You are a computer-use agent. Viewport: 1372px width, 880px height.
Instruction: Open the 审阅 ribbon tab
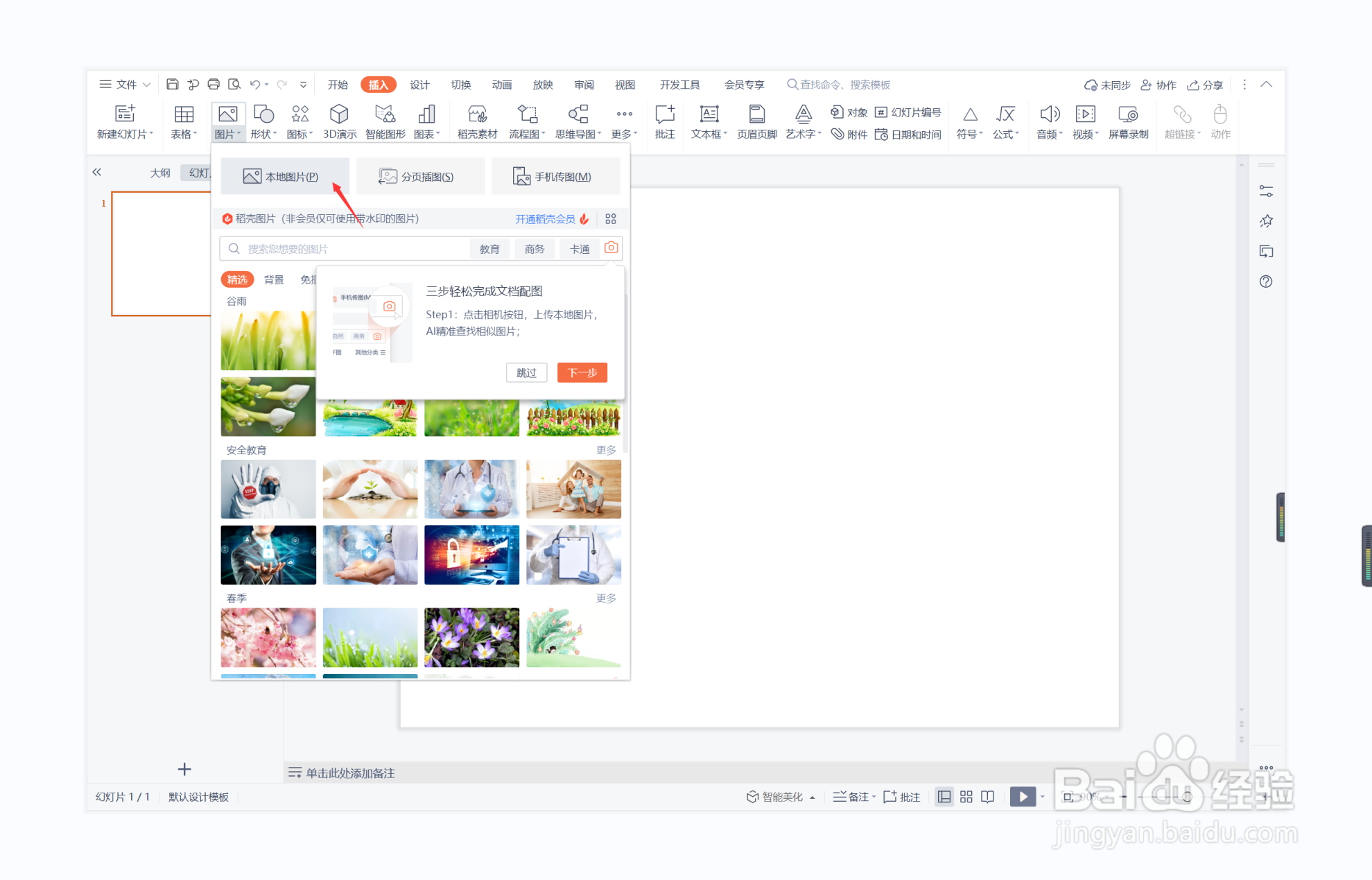(584, 84)
